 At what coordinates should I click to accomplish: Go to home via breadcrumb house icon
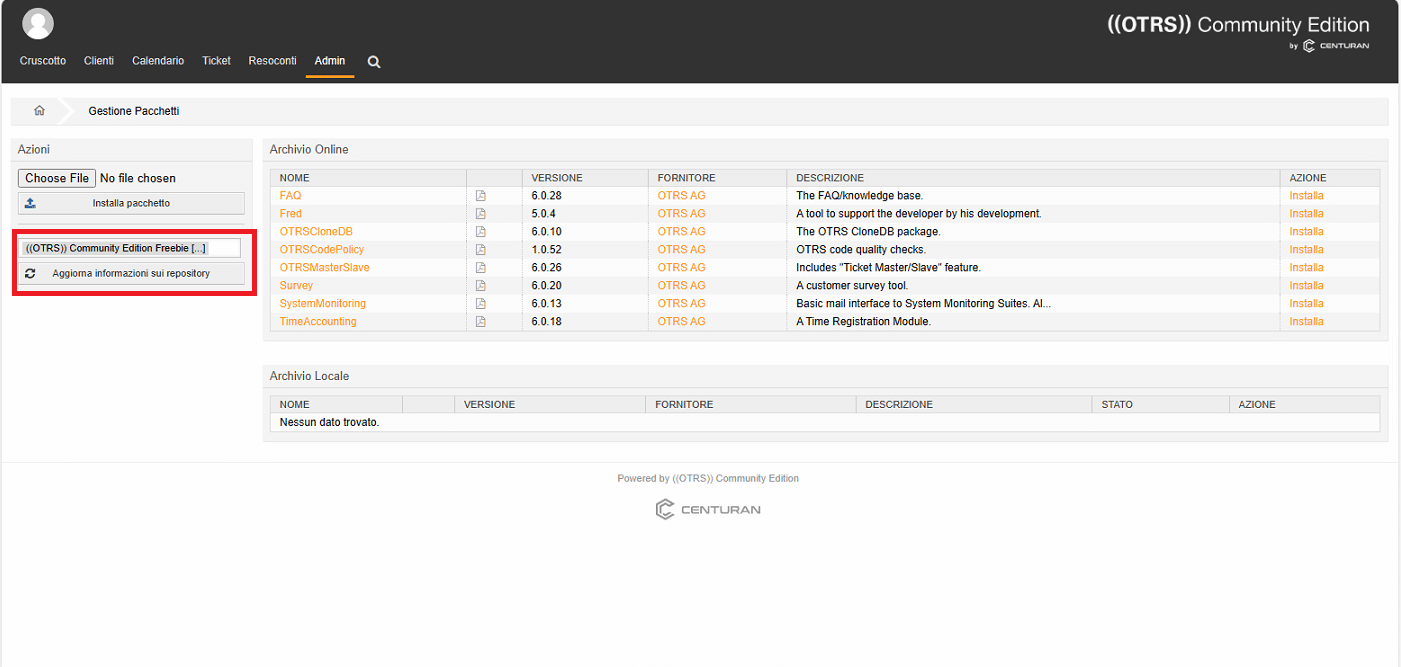tap(39, 111)
